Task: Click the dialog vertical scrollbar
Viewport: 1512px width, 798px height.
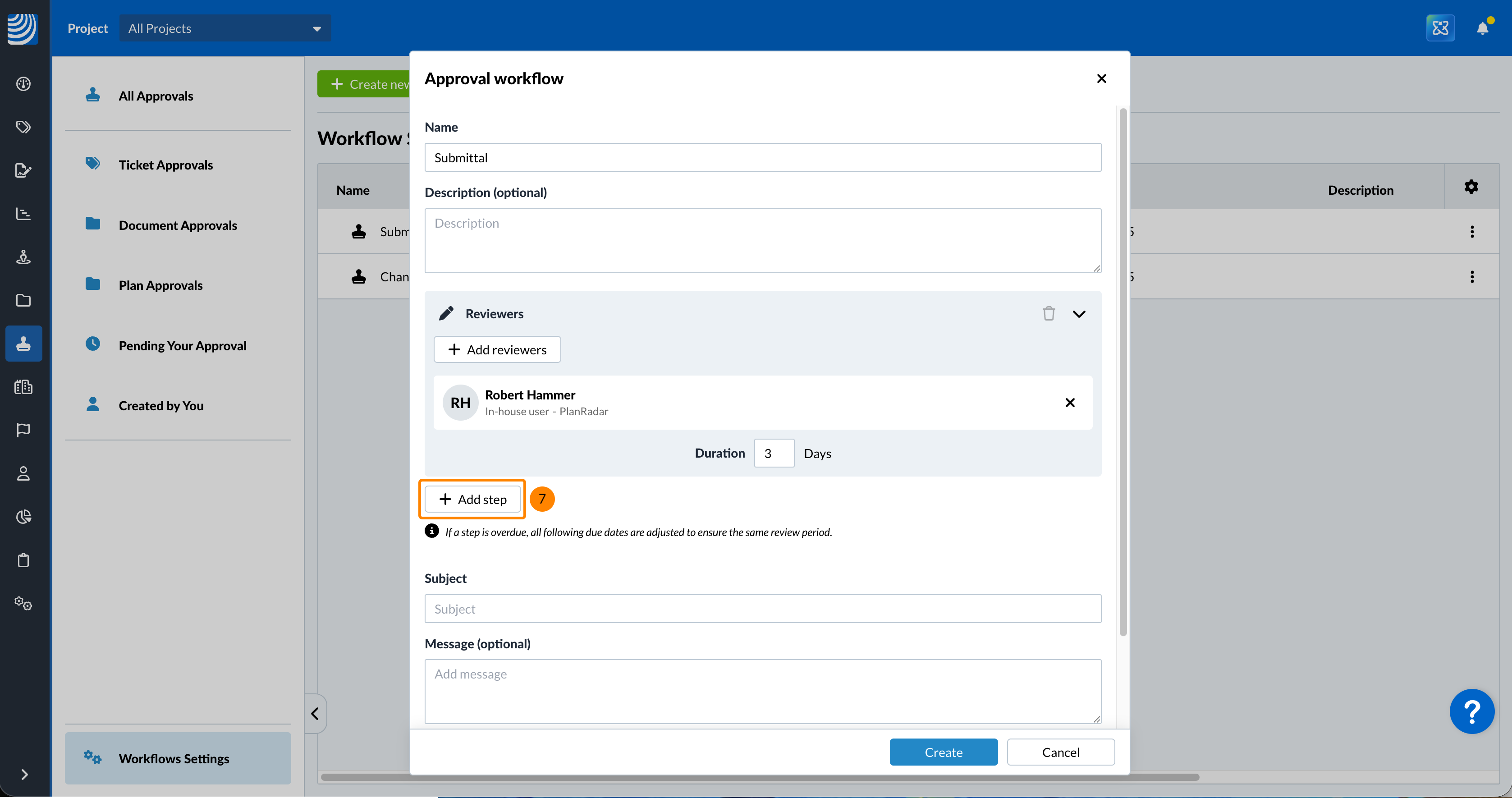Action: tap(1122, 371)
